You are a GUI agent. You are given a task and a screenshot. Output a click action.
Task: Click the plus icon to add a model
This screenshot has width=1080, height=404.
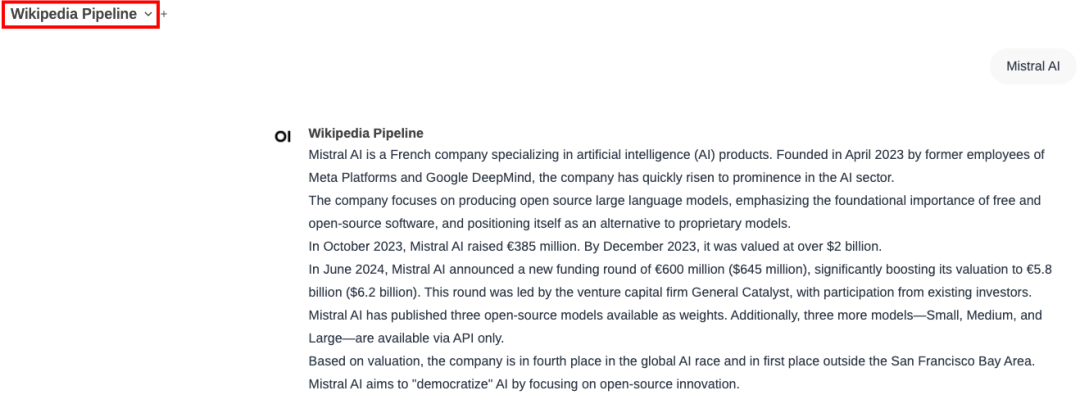pyautogui.click(x=164, y=15)
